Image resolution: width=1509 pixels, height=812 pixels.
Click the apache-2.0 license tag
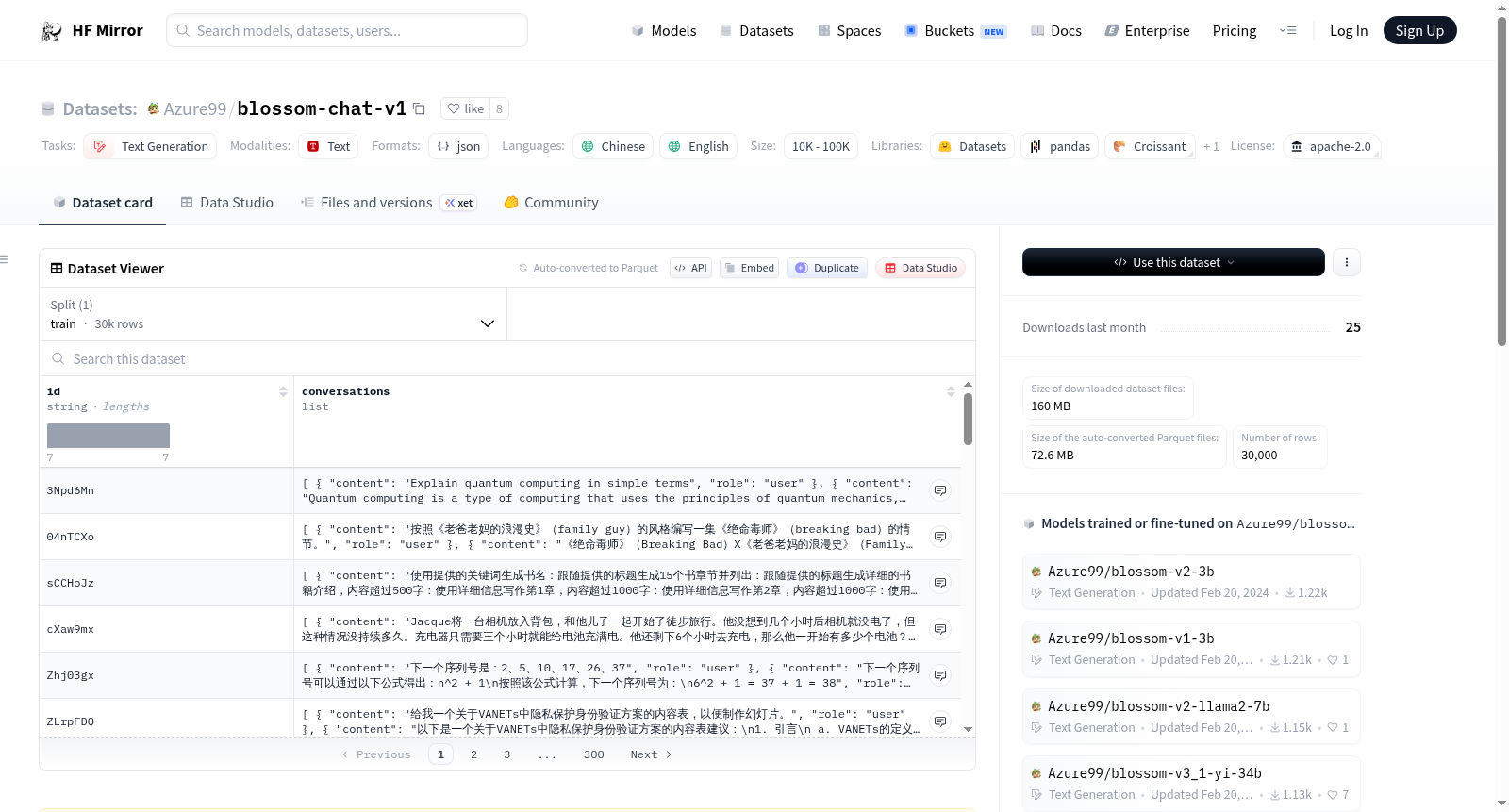[1331, 146]
